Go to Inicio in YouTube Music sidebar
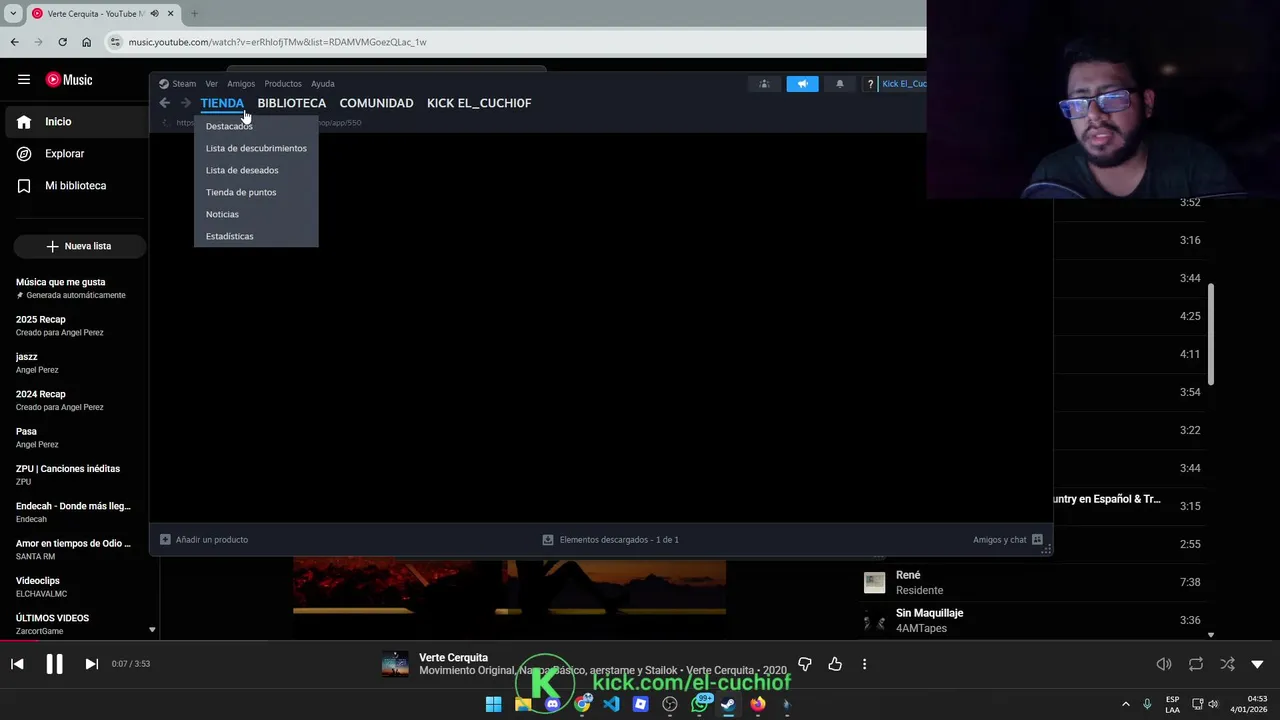 tap(75, 122)
